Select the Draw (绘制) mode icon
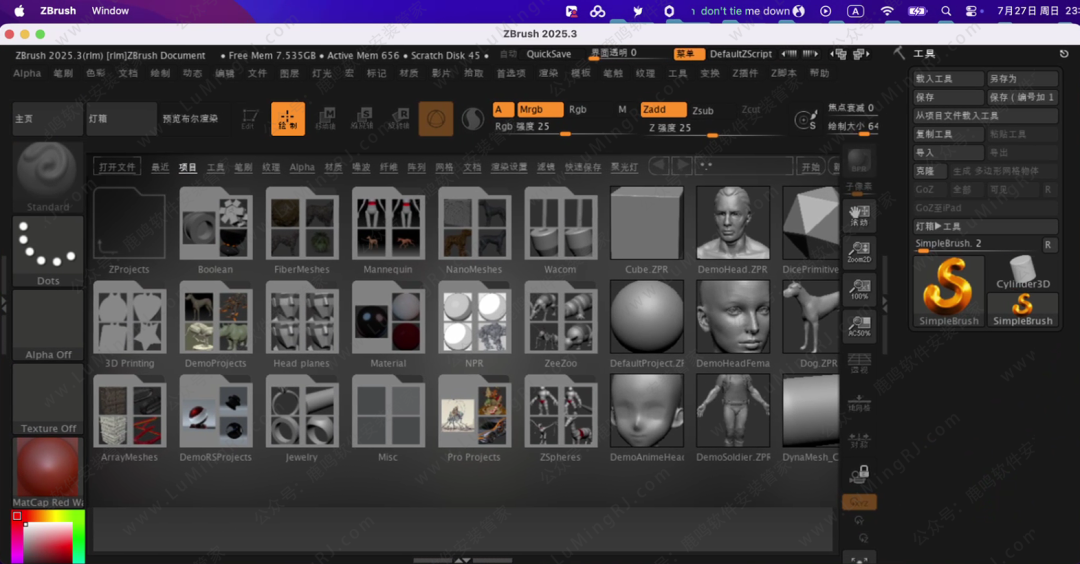The height and width of the screenshot is (564, 1080). [288, 119]
